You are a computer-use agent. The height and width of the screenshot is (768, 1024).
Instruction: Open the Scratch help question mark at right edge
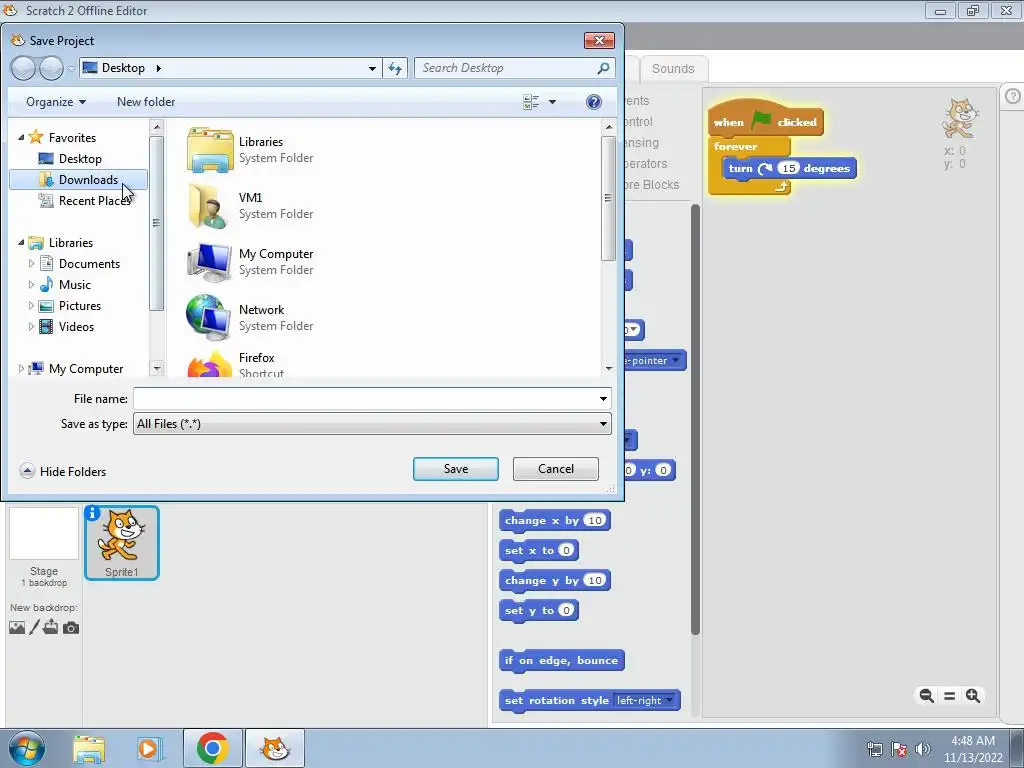coord(1013,97)
